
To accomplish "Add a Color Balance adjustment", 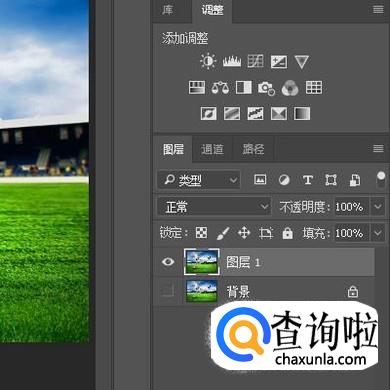I will tap(220, 88).
